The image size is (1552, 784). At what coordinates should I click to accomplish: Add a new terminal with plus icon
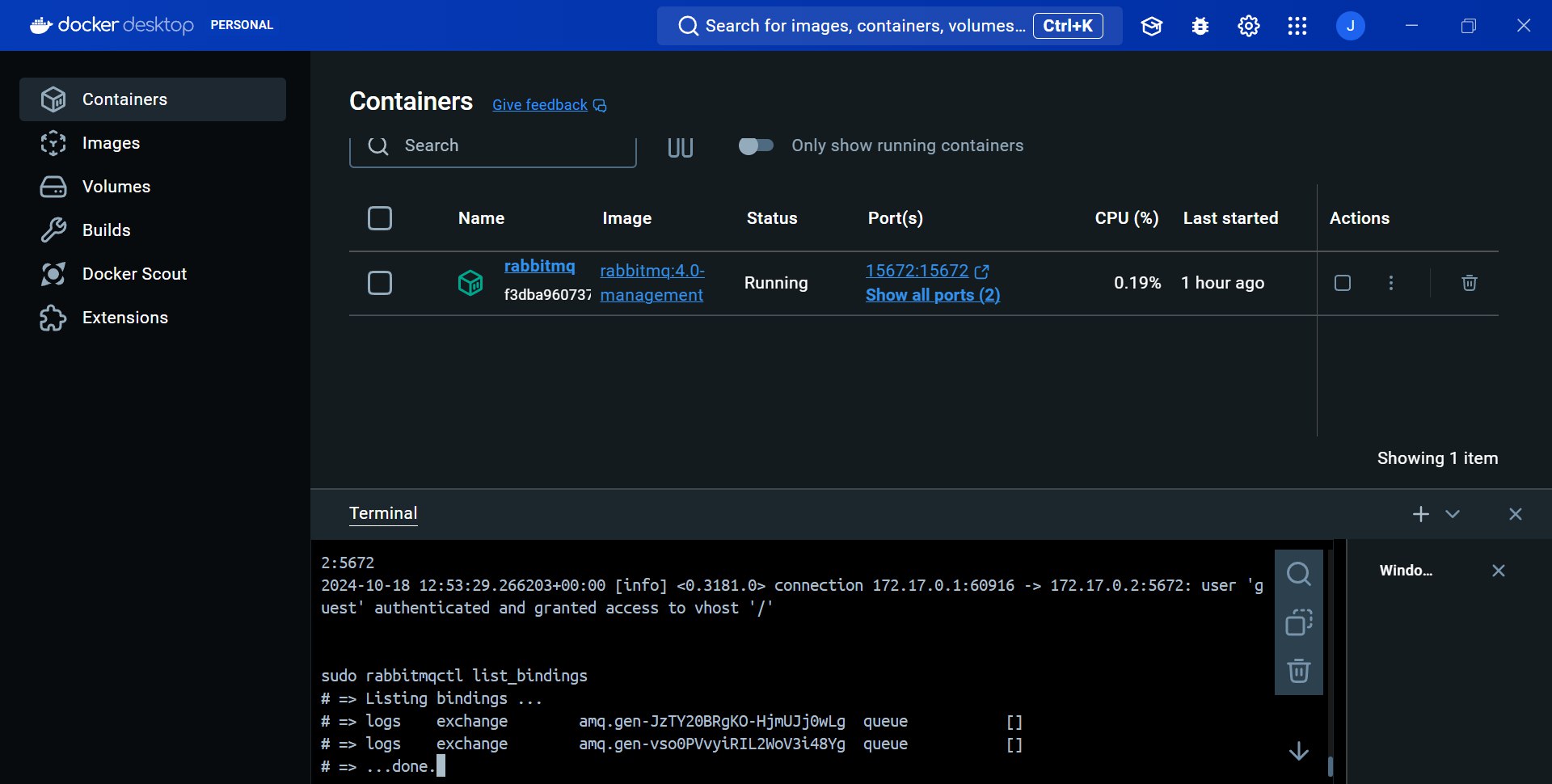(x=1421, y=514)
